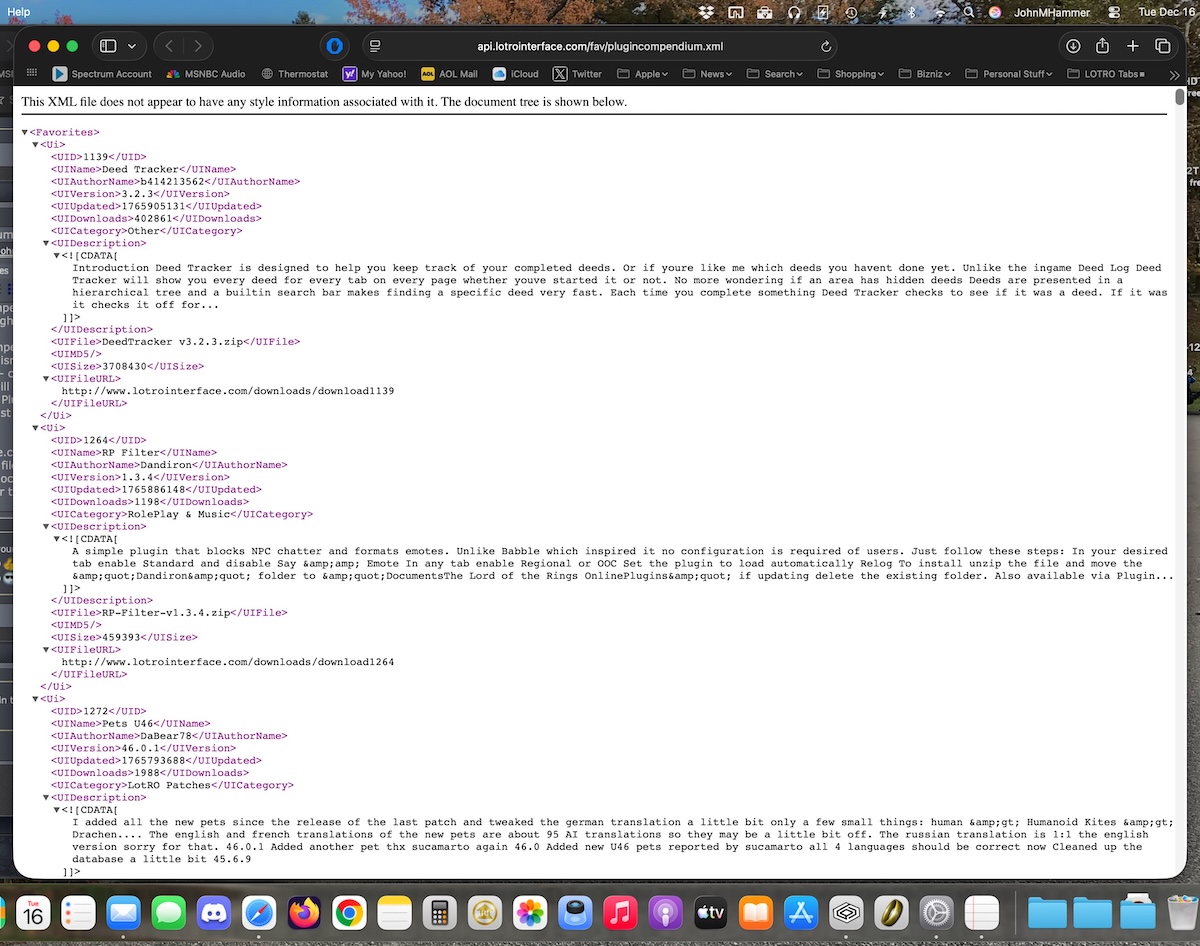Toggle the Safari sidebar
This screenshot has width=1200, height=946.
click(108, 46)
